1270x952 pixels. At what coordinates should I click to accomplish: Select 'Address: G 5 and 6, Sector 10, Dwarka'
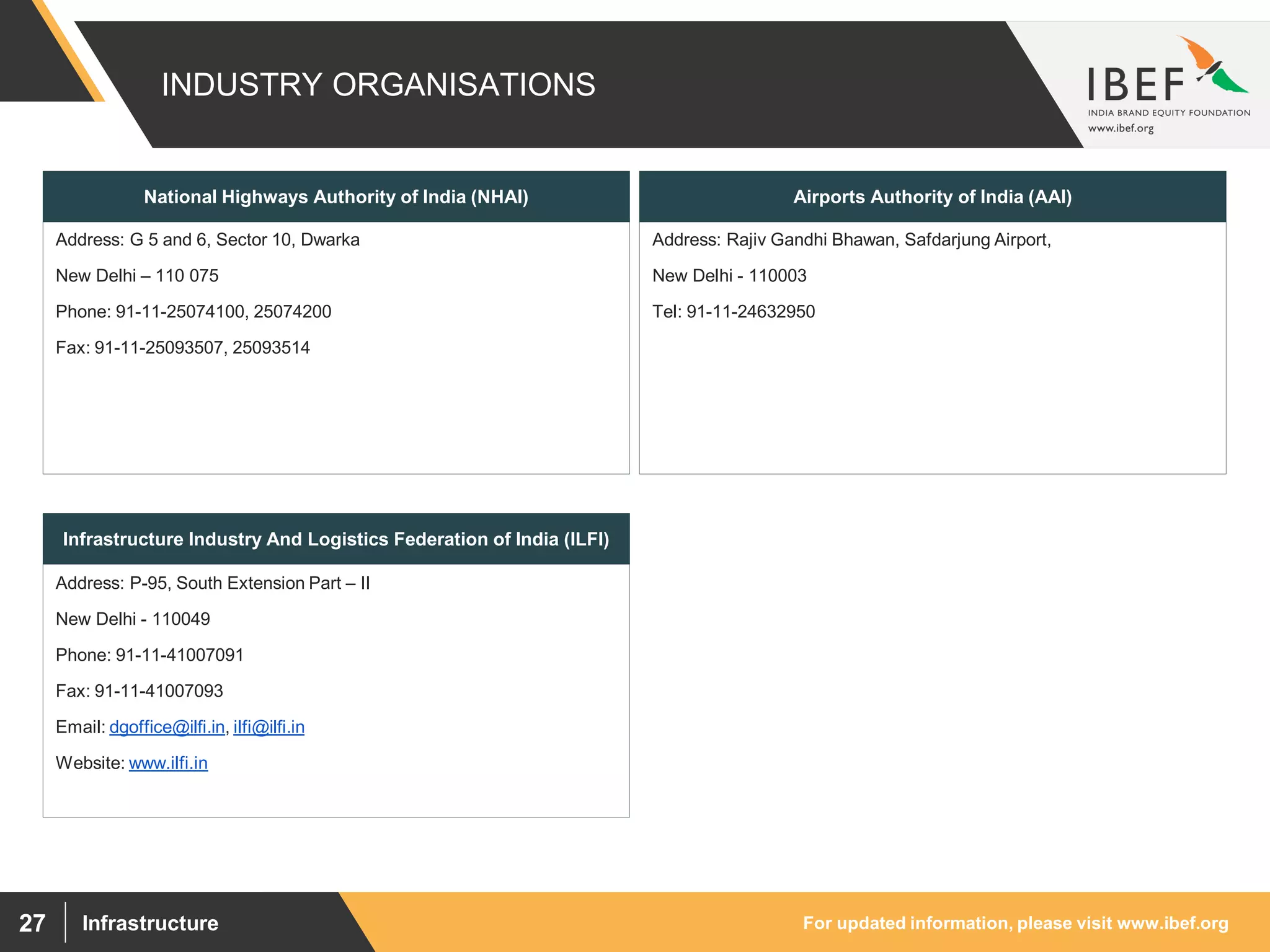click(208, 240)
